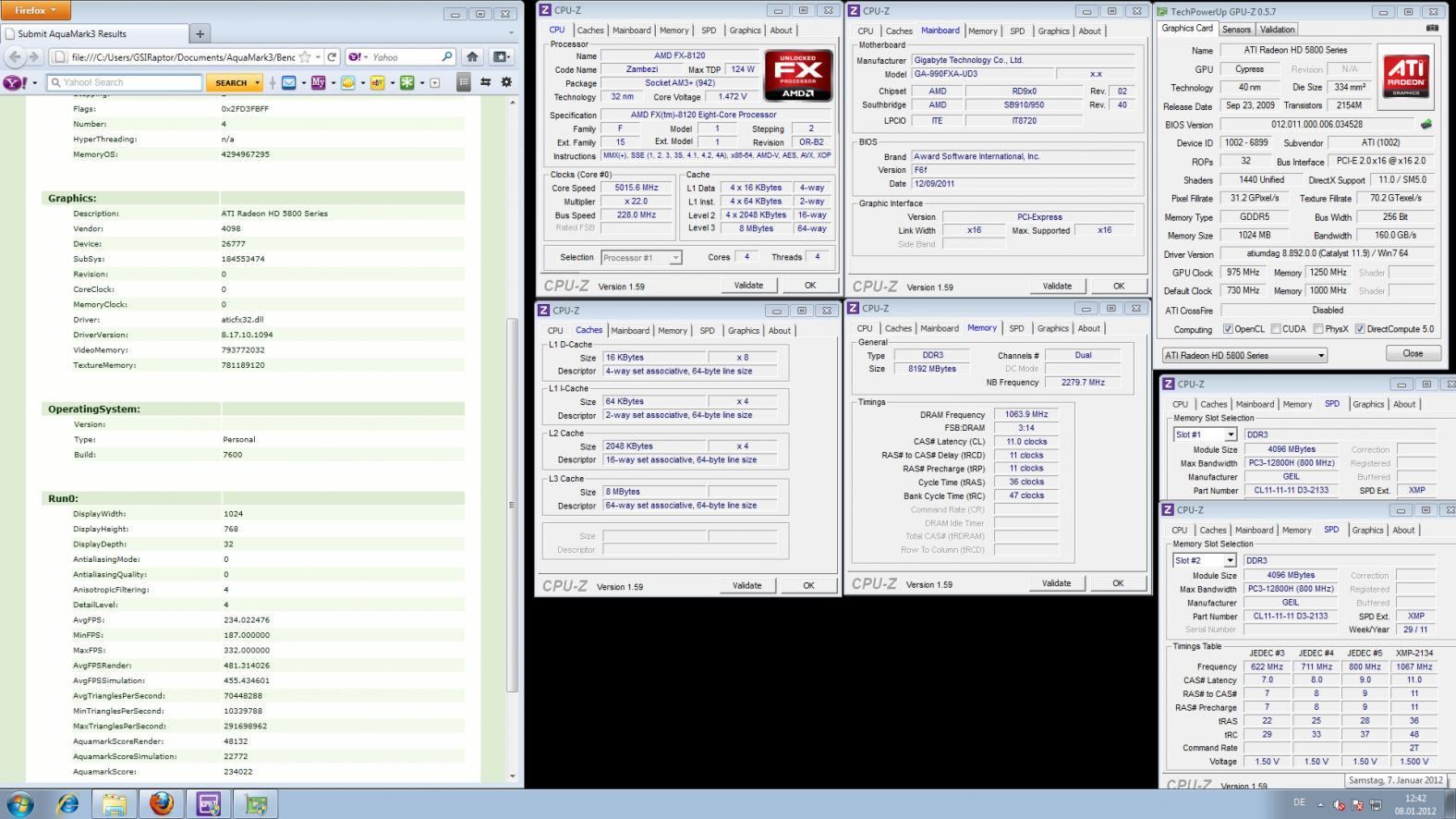The image size is (1456, 819).
Task: Click OK in the Mainboard CPU-Z window
Action: tap(1119, 287)
